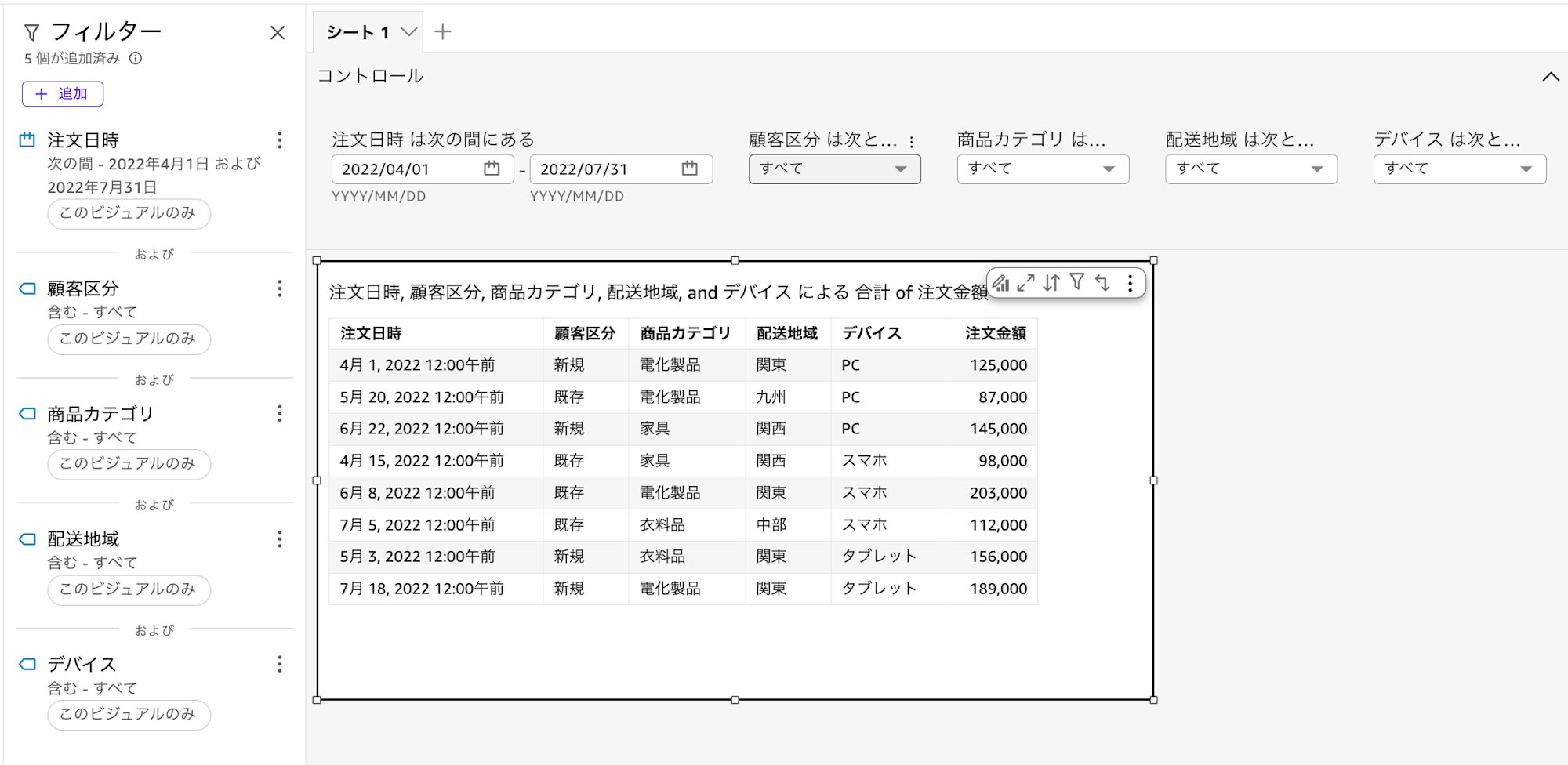Open the start date calendar picker
1568x765 pixels.
(x=491, y=168)
